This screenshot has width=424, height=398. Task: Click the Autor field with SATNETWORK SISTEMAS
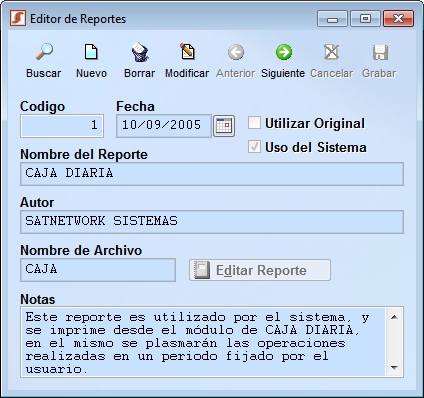pos(212,222)
